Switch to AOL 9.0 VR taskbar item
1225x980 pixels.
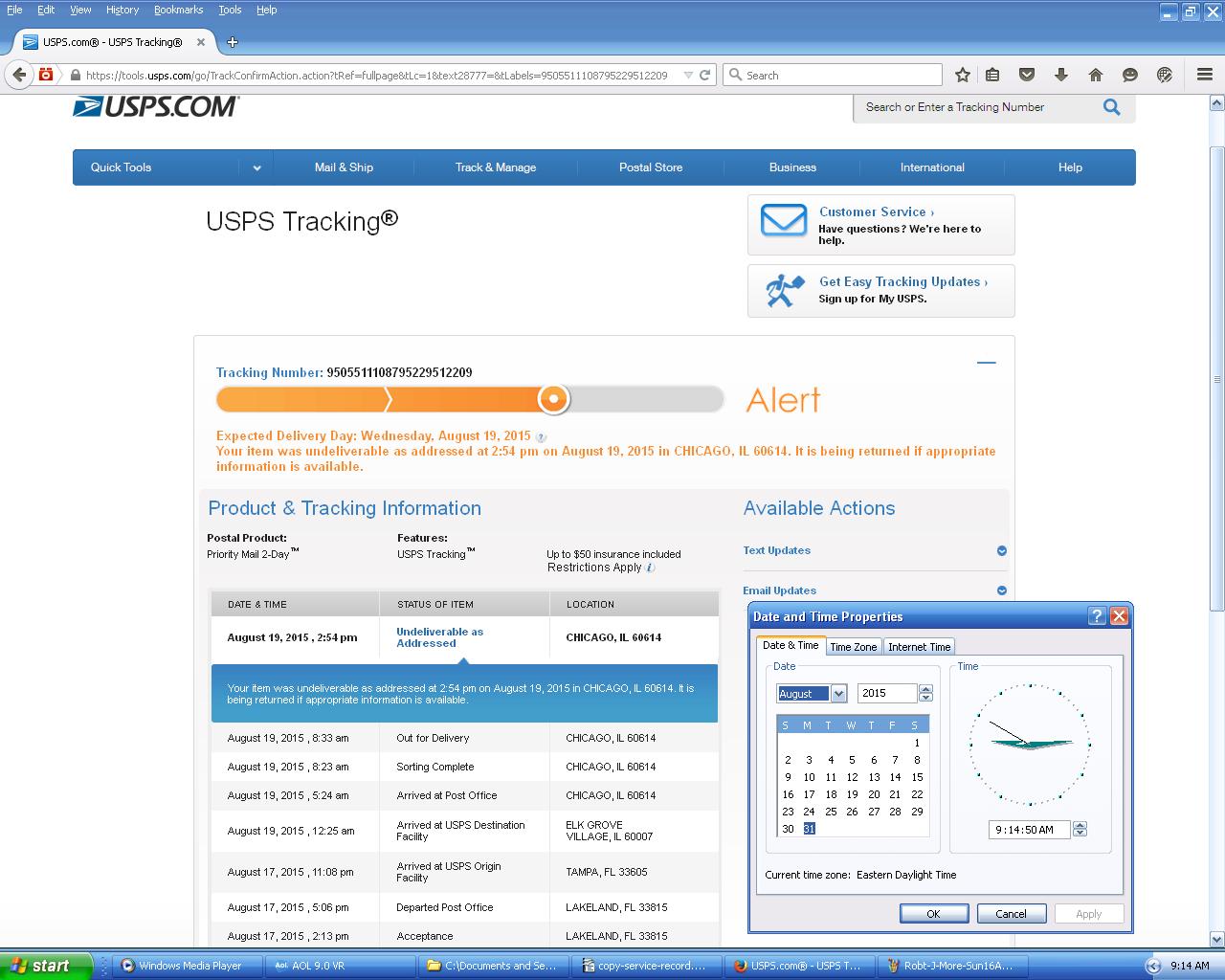(339, 966)
